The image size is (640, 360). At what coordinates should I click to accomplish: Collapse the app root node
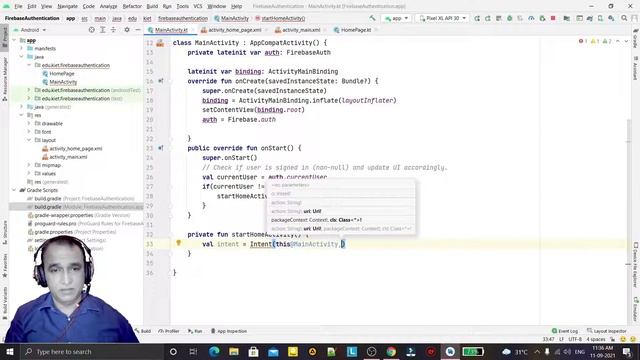[x=15, y=40]
